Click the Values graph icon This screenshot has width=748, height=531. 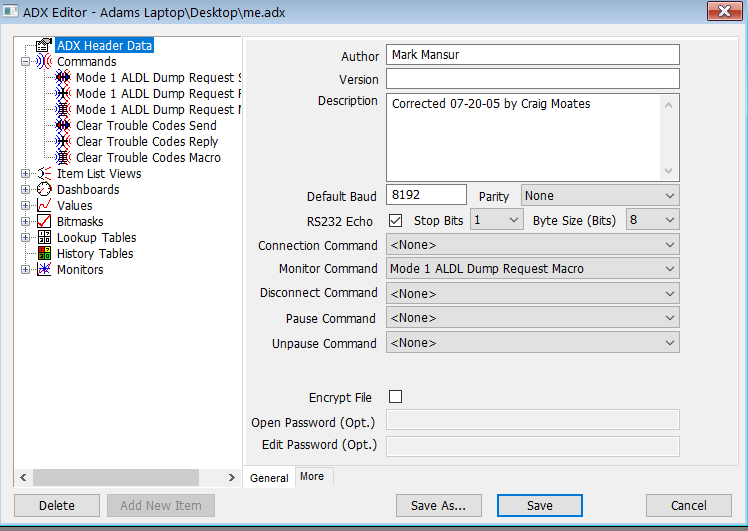pos(44,206)
